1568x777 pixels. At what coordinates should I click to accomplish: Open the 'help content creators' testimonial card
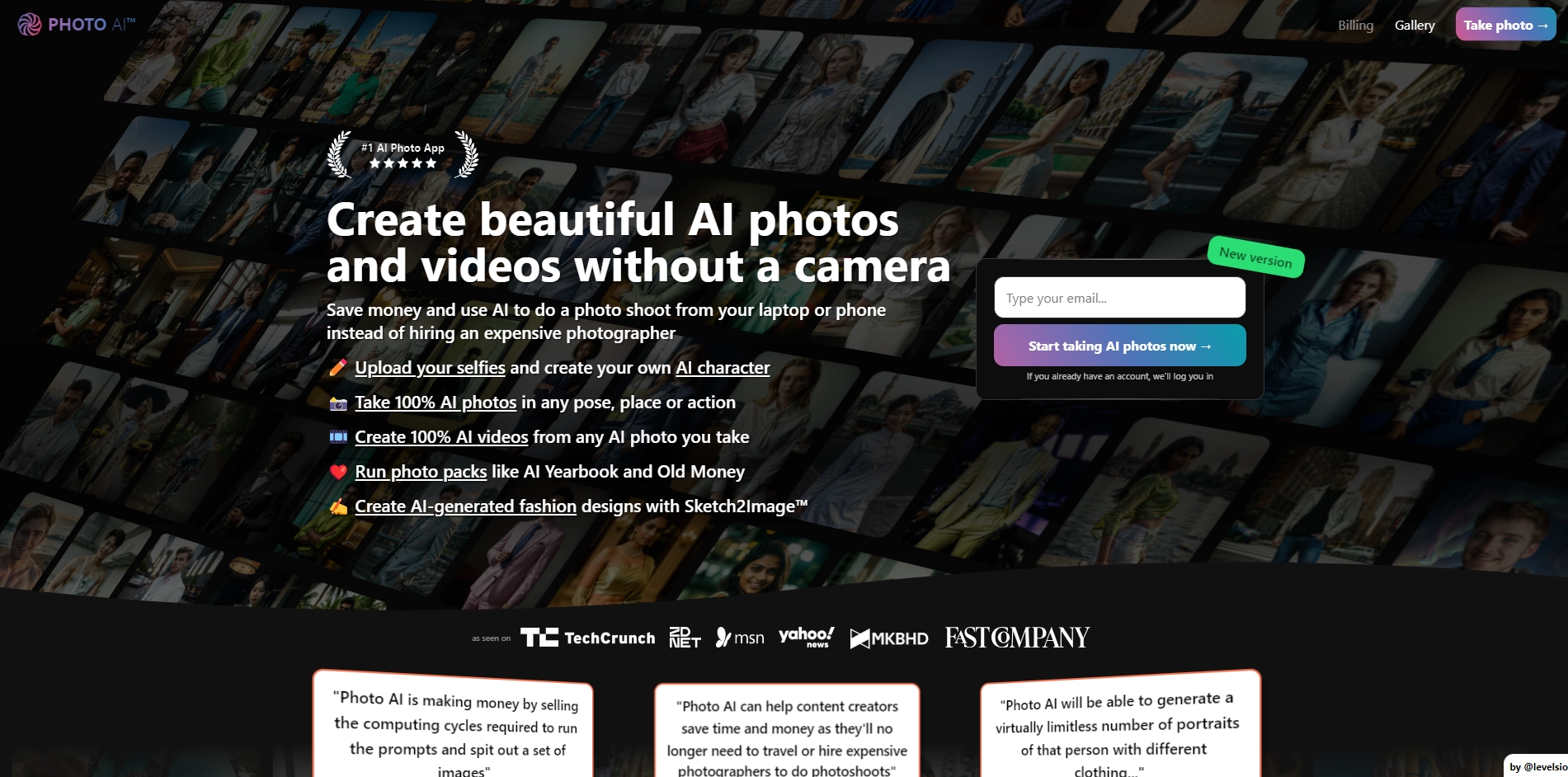pos(787,731)
